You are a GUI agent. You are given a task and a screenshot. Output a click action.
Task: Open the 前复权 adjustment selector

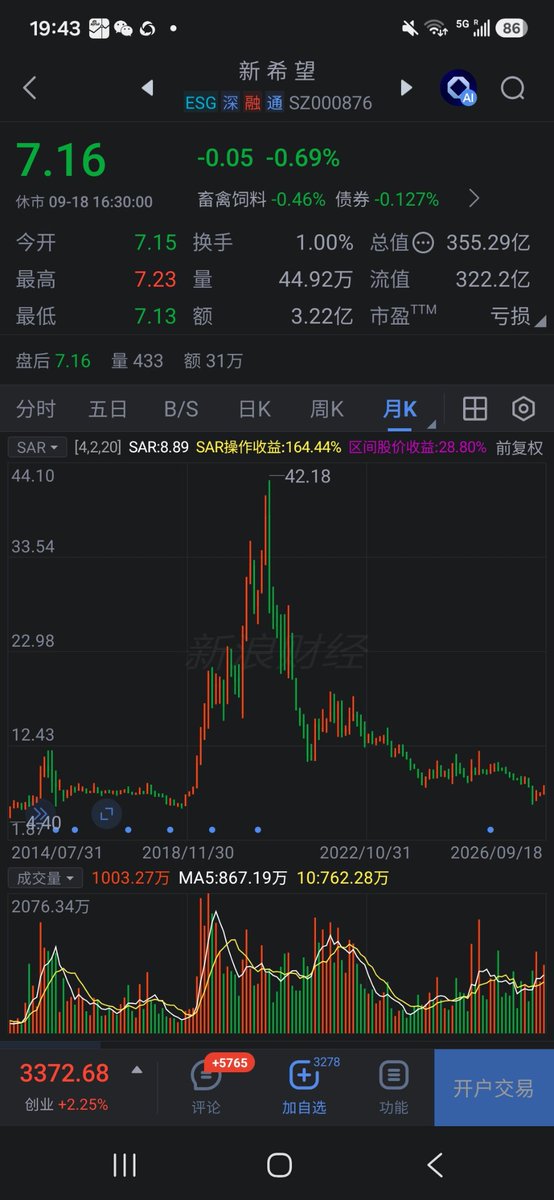click(x=519, y=447)
